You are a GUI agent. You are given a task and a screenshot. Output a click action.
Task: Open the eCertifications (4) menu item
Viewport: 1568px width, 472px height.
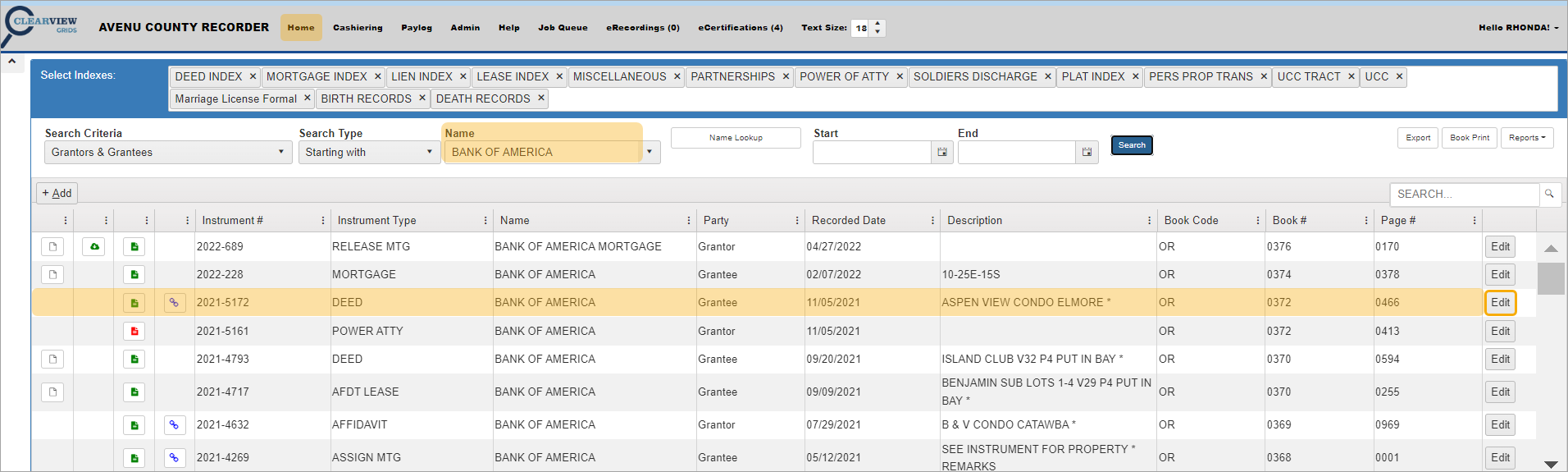740,27
